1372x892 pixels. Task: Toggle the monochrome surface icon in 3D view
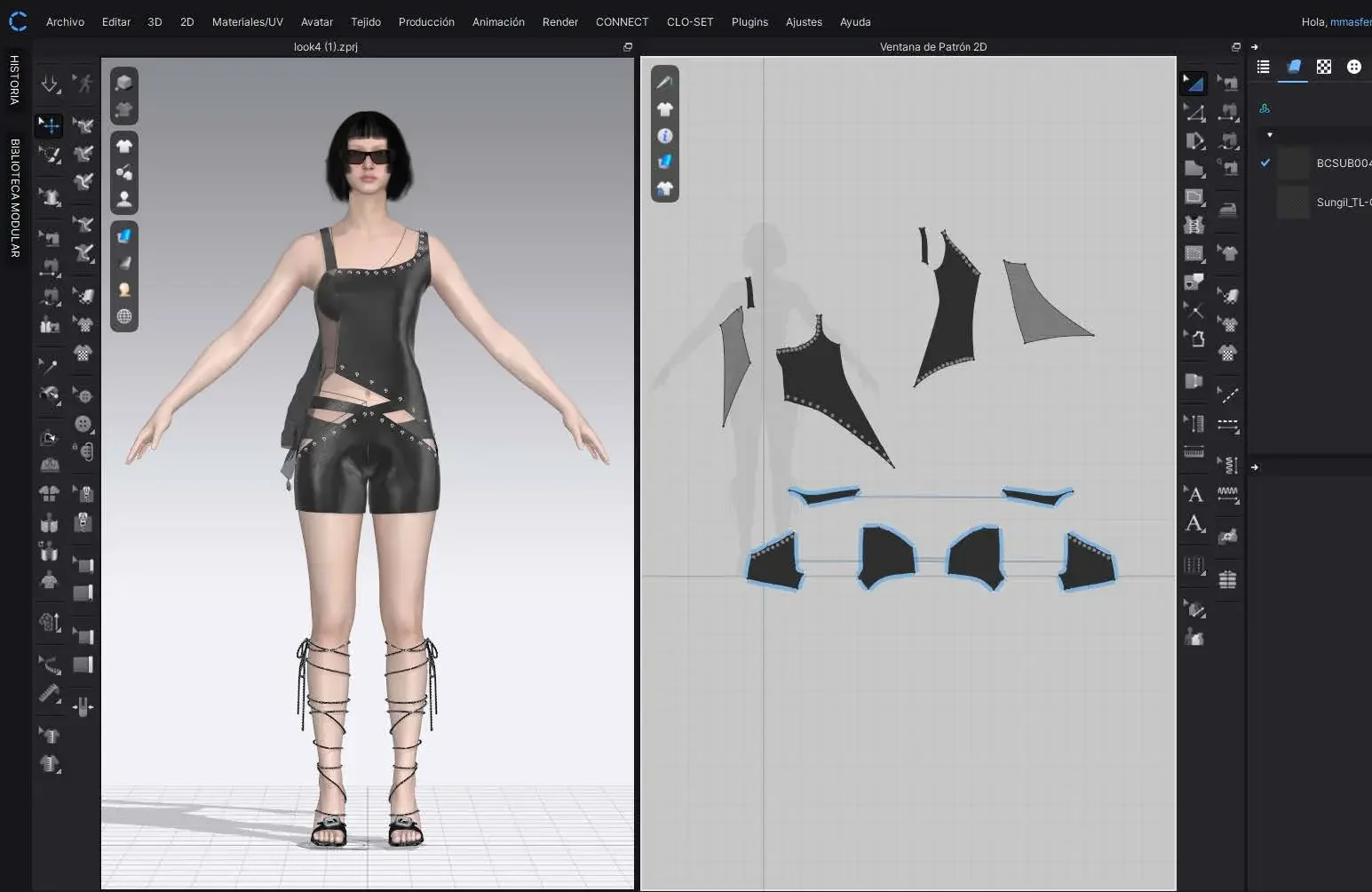pyautogui.click(x=124, y=262)
